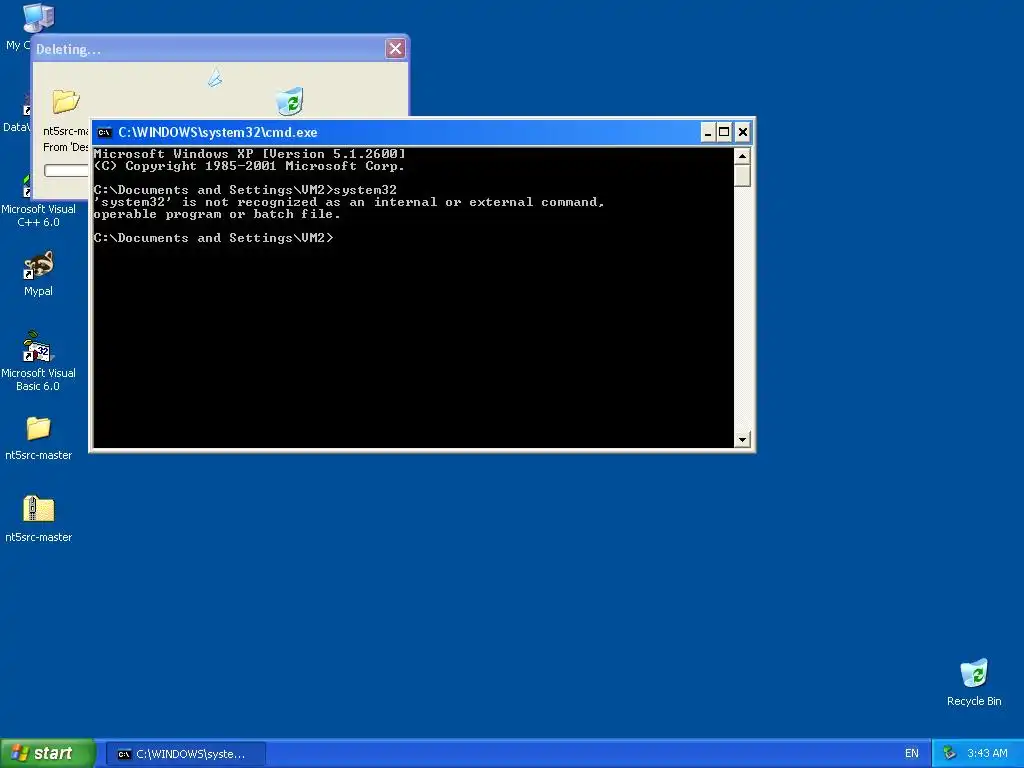Click the 'system32' is not recognized line
1024x768 pixels.
349,202
